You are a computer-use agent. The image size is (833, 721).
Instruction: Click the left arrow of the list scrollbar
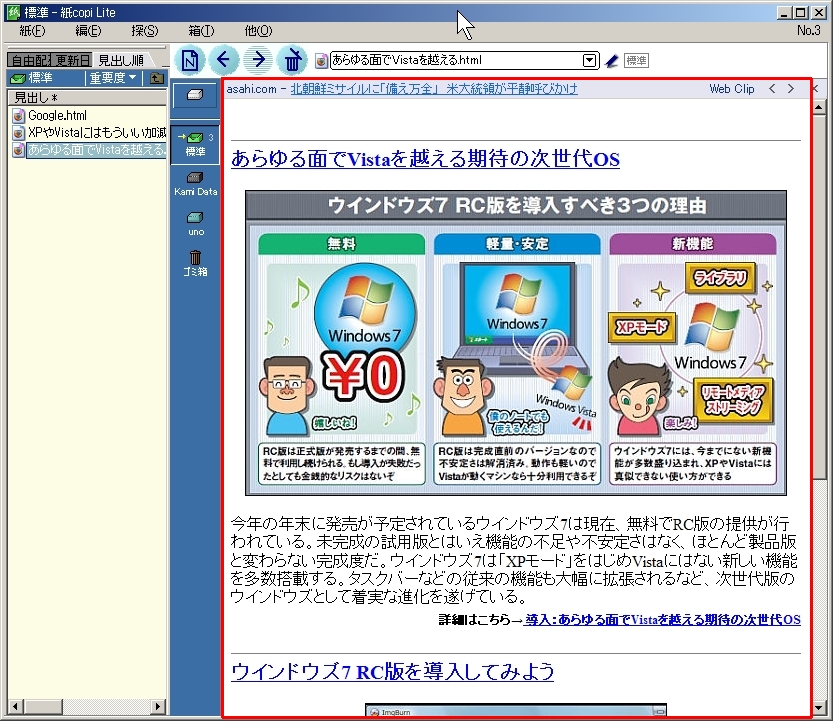pos(16,707)
